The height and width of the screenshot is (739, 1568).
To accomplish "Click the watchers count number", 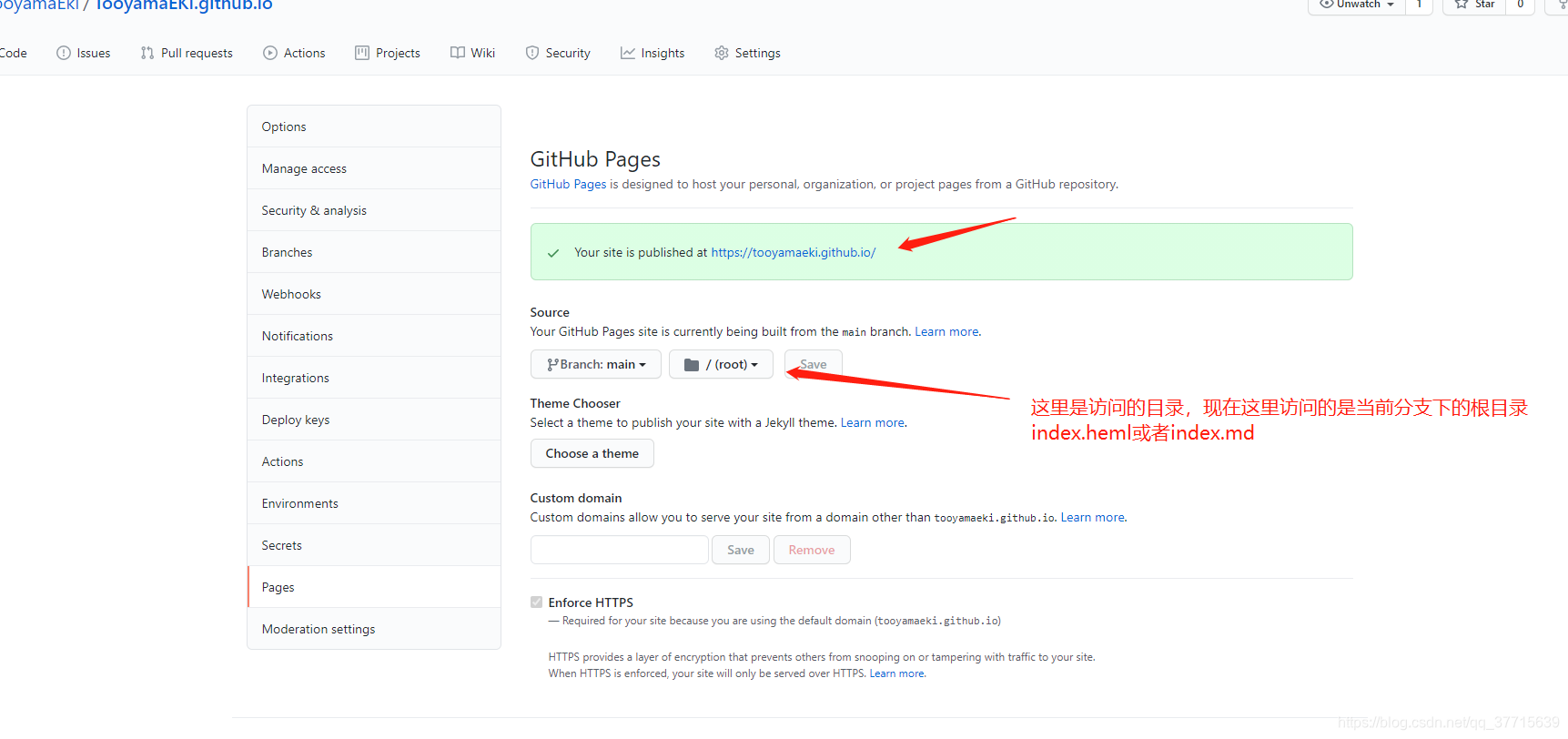I will coord(1419,4).
